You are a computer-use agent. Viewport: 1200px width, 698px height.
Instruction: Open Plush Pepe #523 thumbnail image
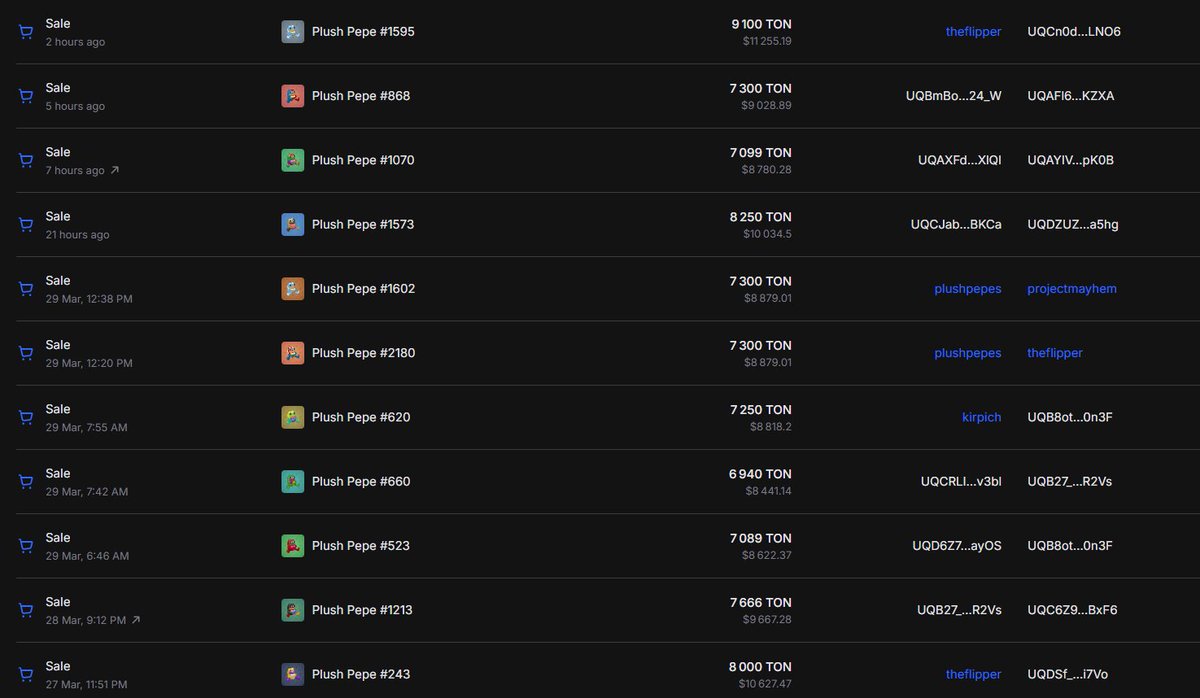coord(293,546)
